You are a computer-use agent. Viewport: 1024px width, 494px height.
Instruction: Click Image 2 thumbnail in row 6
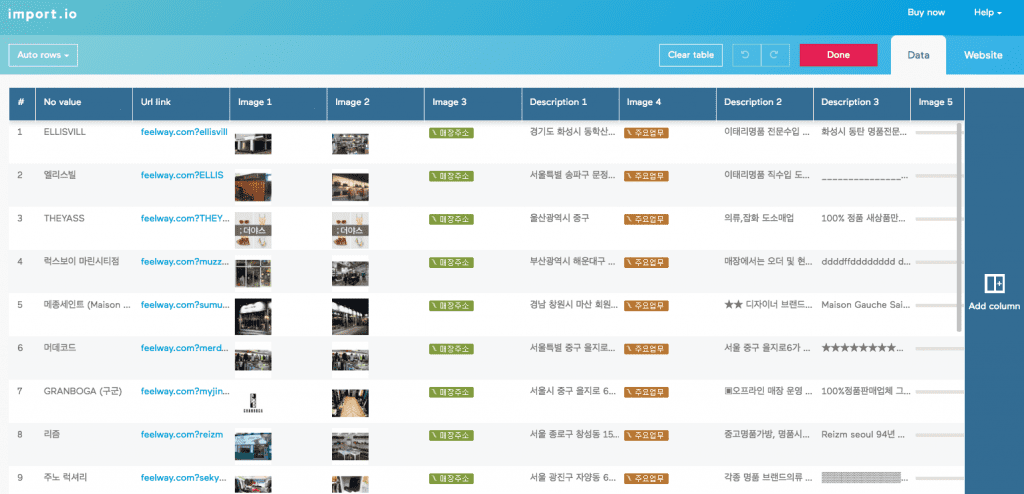350,360
